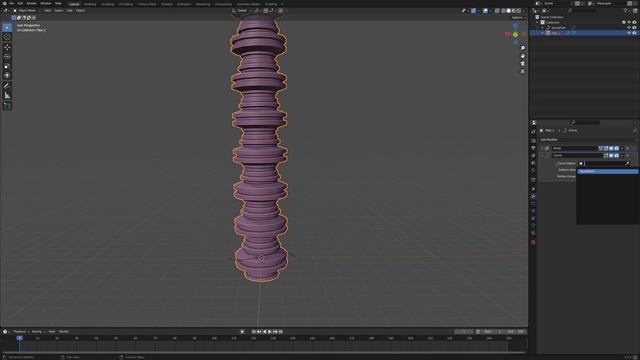Select the Select Box tool
640x360 pixels.
7,27
